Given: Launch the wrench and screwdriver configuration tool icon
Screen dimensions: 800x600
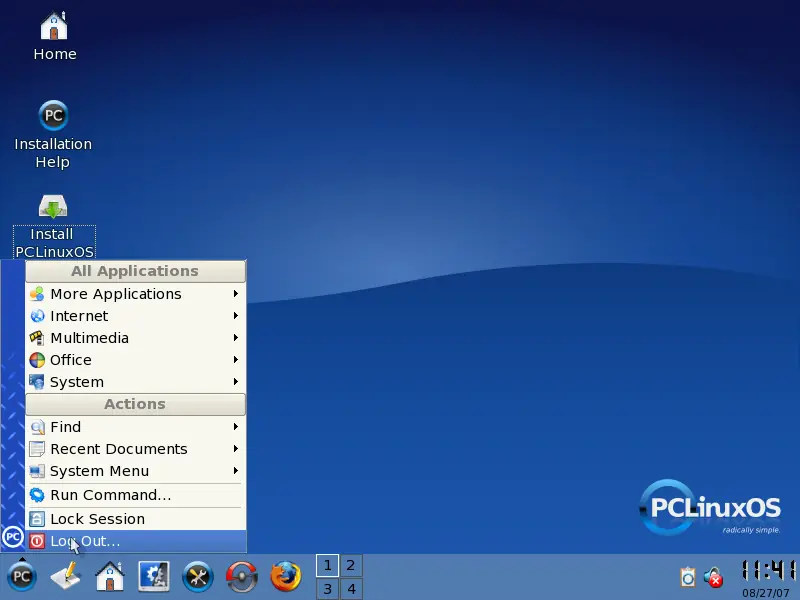Looking at the screenshot, I should tap(198, 577).
